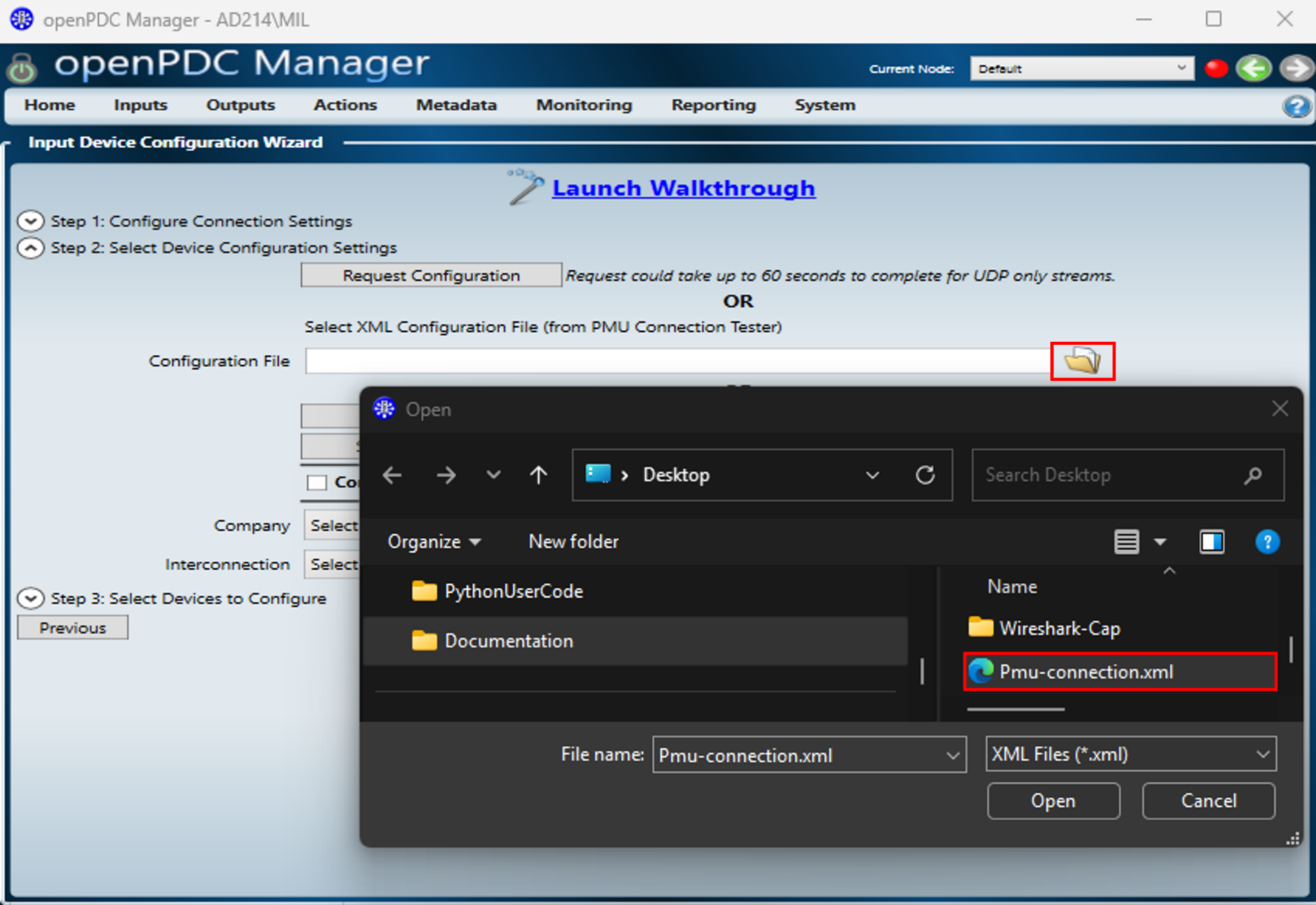1316x905 pixels.
Task: Open the XML Files type filter dropdown
Action: tap(1130, 754)
